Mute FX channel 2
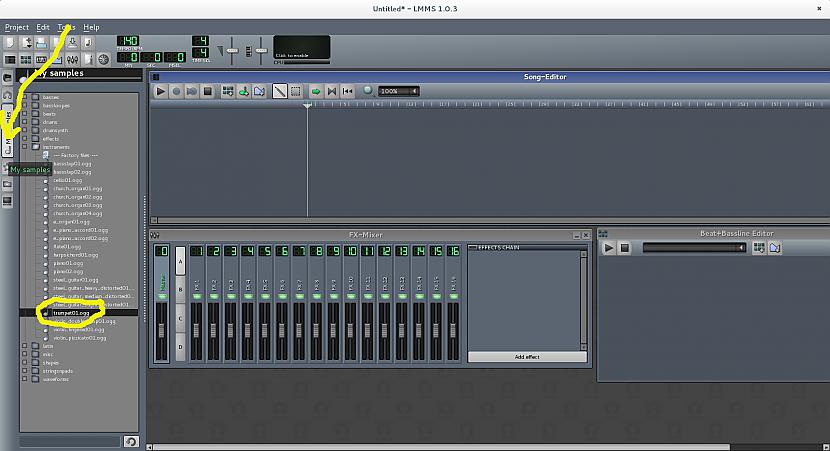Screen dimensions: 830x451 coord(214,296)
